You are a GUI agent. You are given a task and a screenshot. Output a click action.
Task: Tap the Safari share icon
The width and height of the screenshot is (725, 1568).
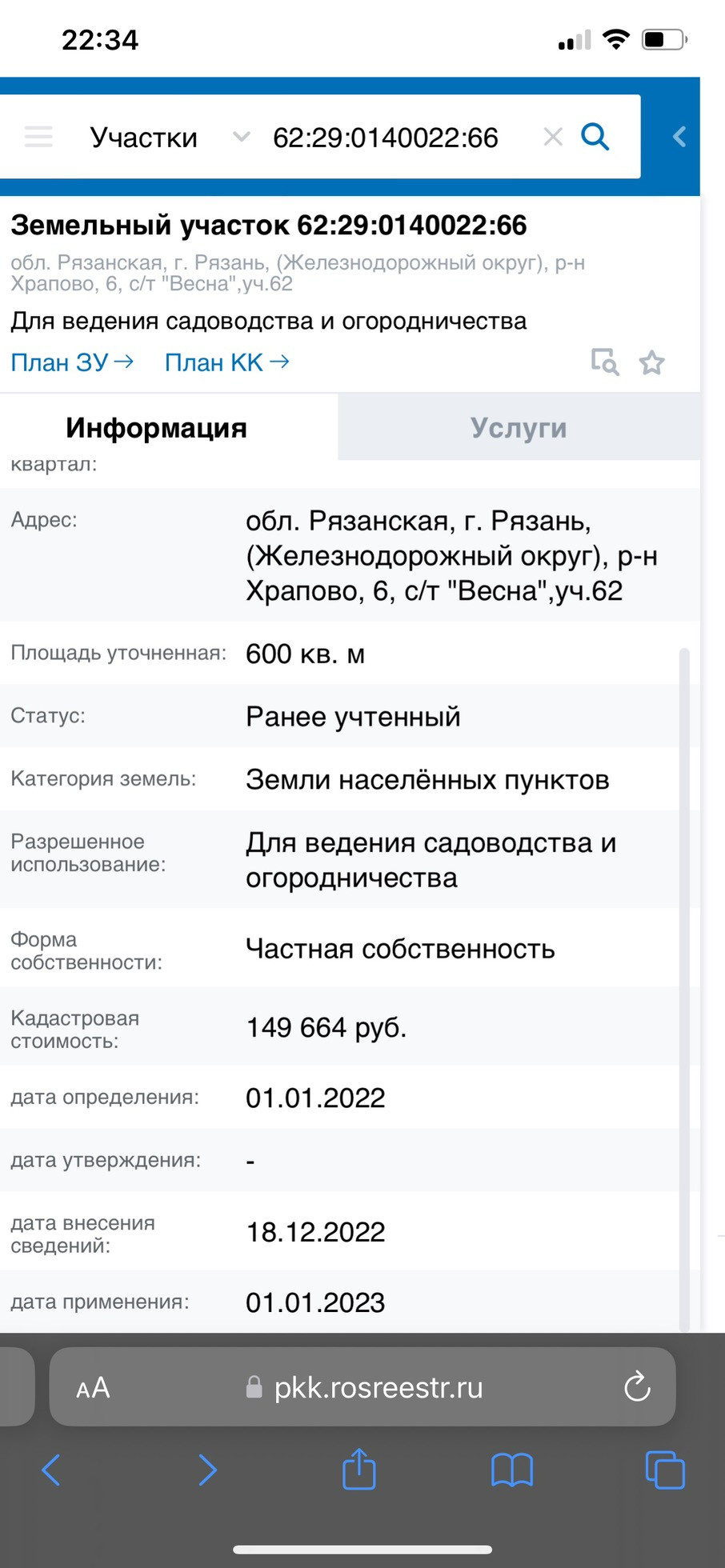pos(359,1469)
